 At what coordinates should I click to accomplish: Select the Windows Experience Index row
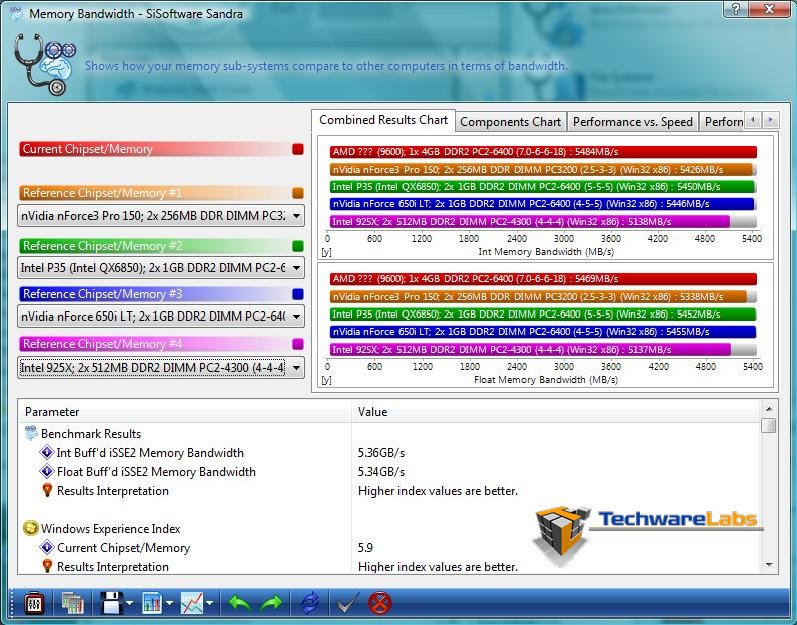(390, 528)
